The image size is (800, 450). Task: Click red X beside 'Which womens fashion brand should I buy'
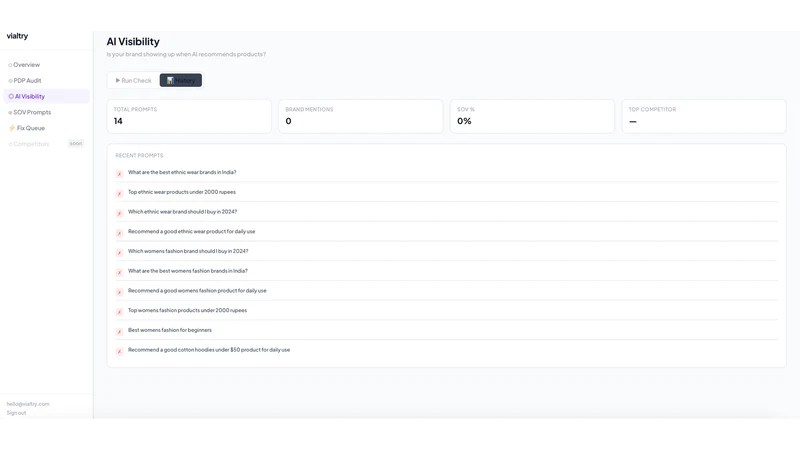(119, 253)
